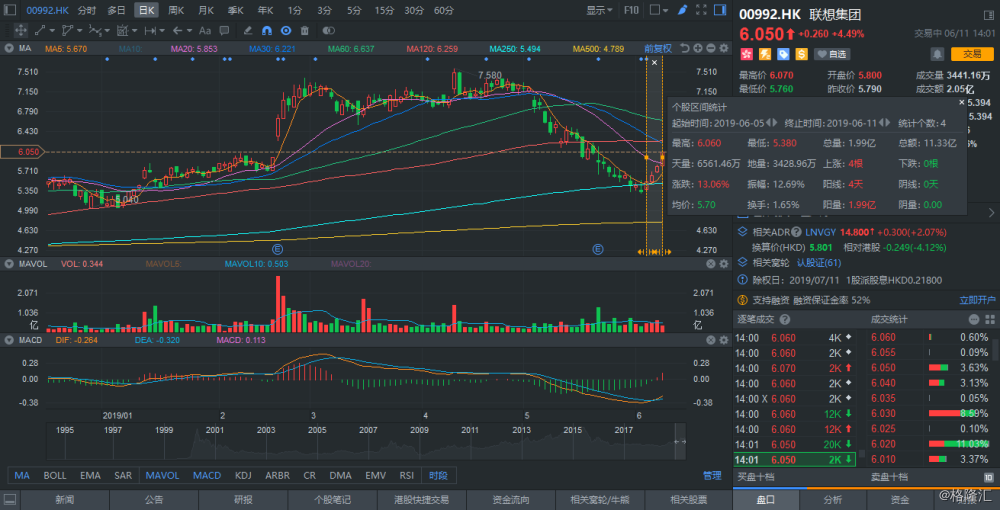Image resolution: width=1000 pixels, height=510 pixels.
Task: Add stock to 自选 watchlist
Action: (x=834, y=54)
